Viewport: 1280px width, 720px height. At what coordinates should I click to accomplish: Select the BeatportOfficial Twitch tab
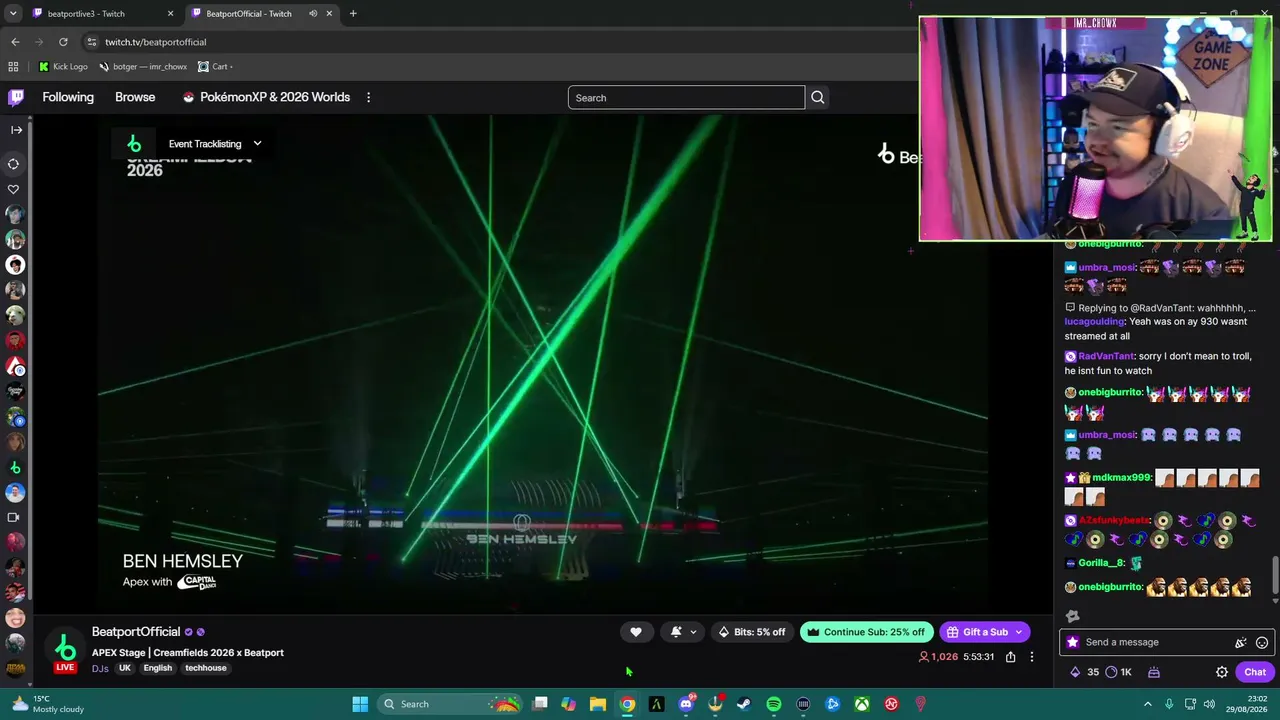click(260, 14)
